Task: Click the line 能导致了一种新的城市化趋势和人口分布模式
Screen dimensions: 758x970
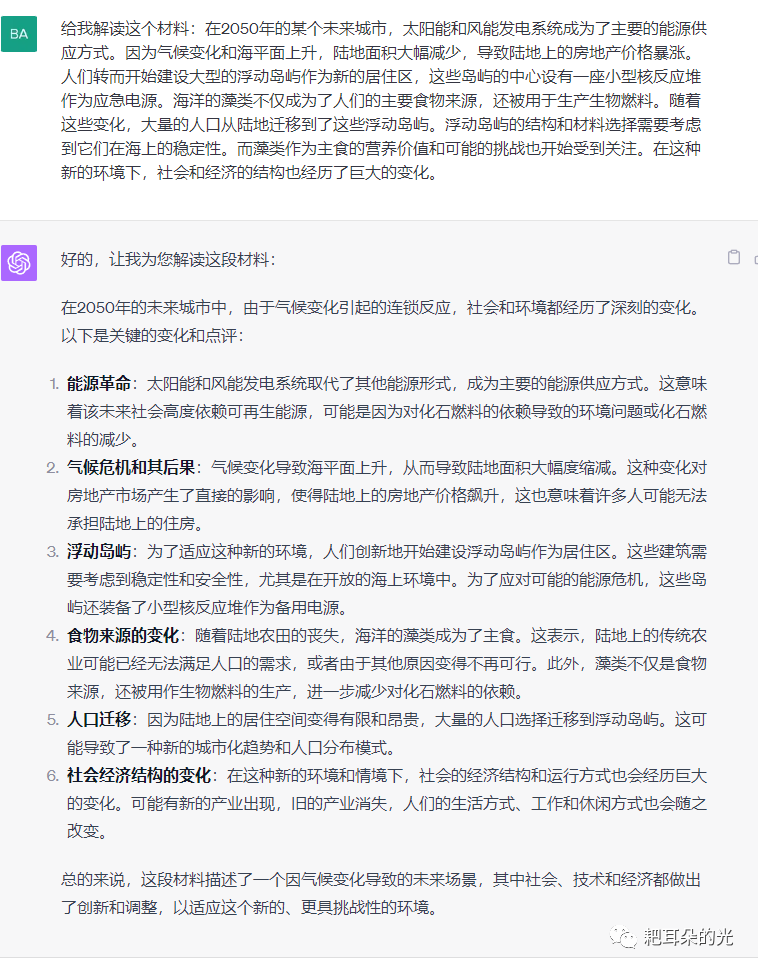Action: click(x=231, y=747)
